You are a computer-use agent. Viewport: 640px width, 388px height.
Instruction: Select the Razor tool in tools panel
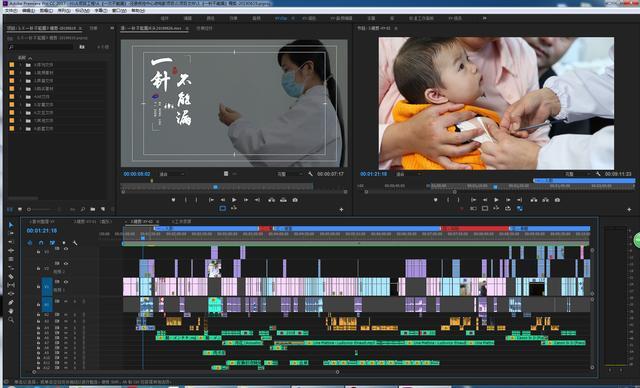pyautogui.click(x=11, y=277)
